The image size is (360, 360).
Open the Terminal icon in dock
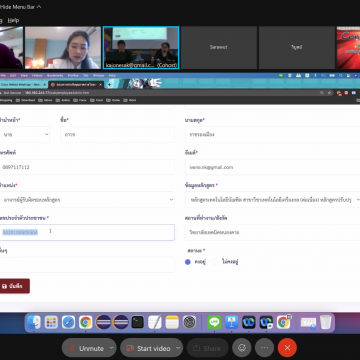coord(137,322)
